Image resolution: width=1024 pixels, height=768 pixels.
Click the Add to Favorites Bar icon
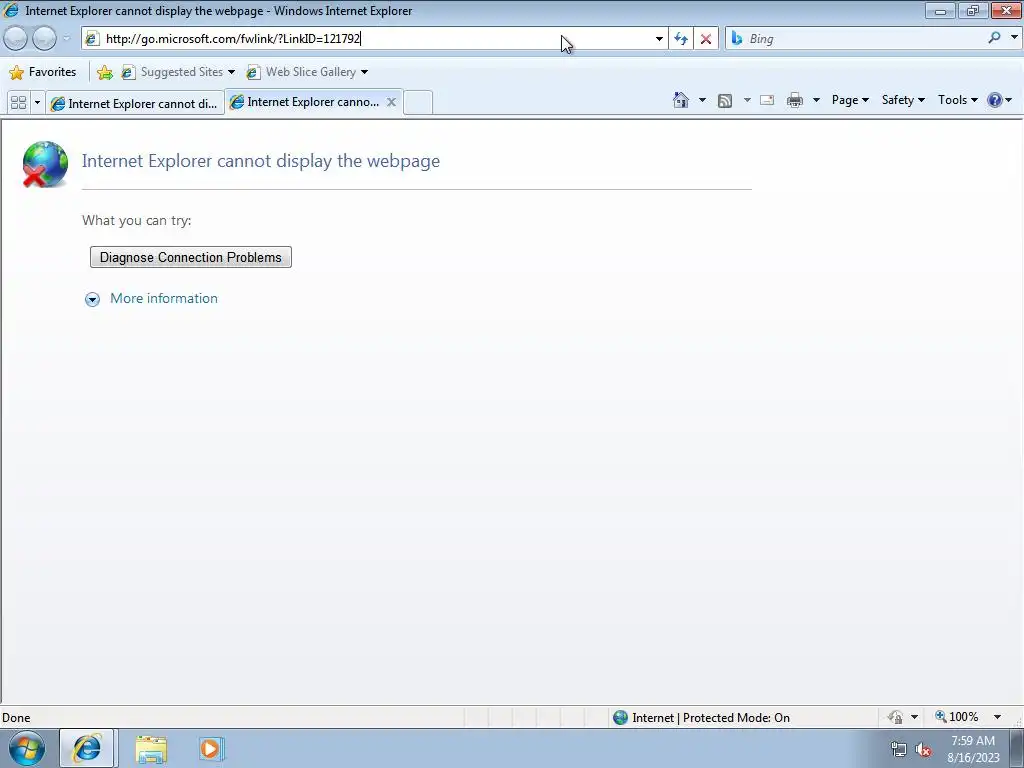pyautogui.click(x=104, y=72)
